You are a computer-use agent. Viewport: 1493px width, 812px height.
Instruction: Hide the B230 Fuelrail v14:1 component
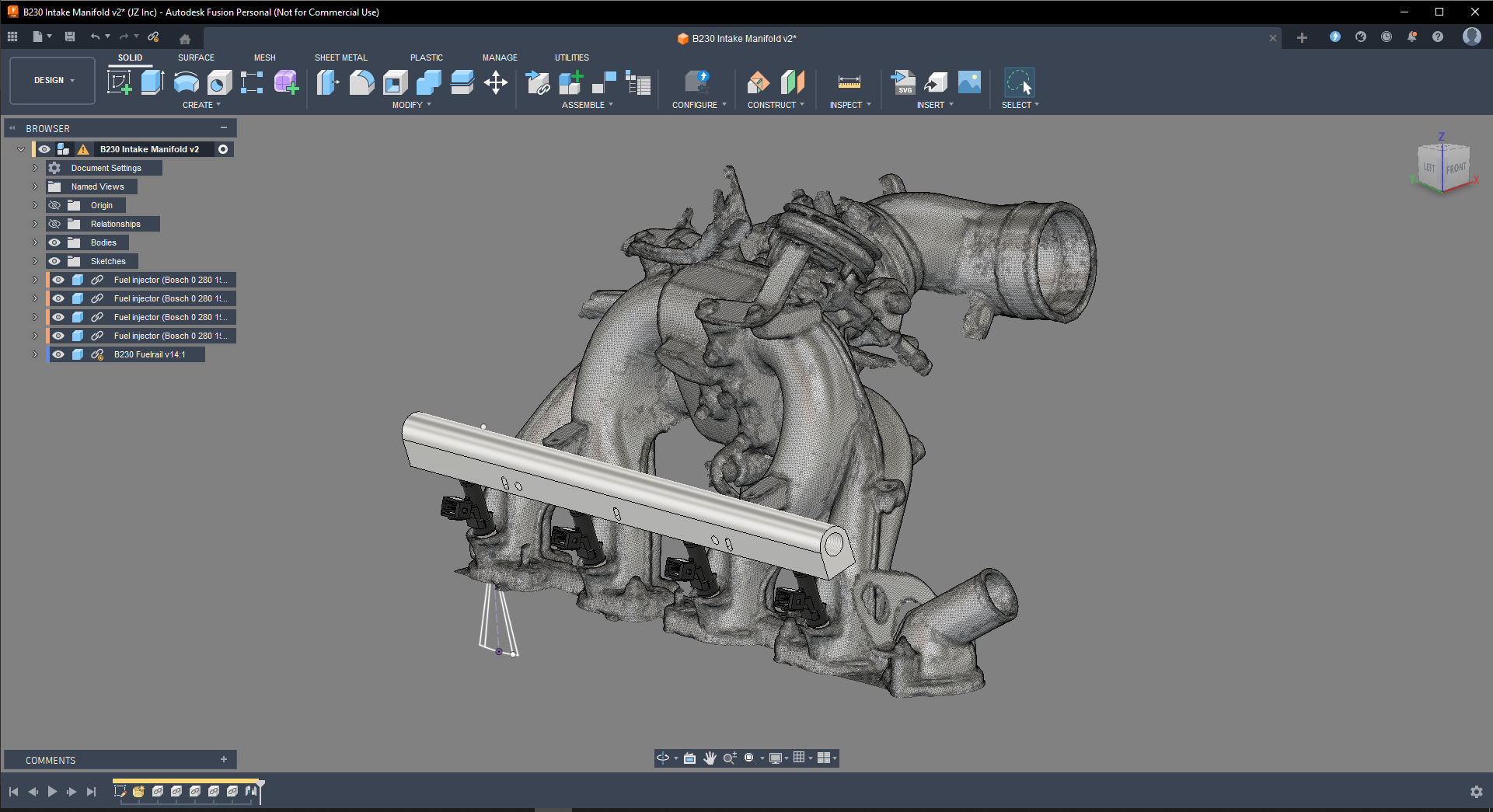point(58,354)
